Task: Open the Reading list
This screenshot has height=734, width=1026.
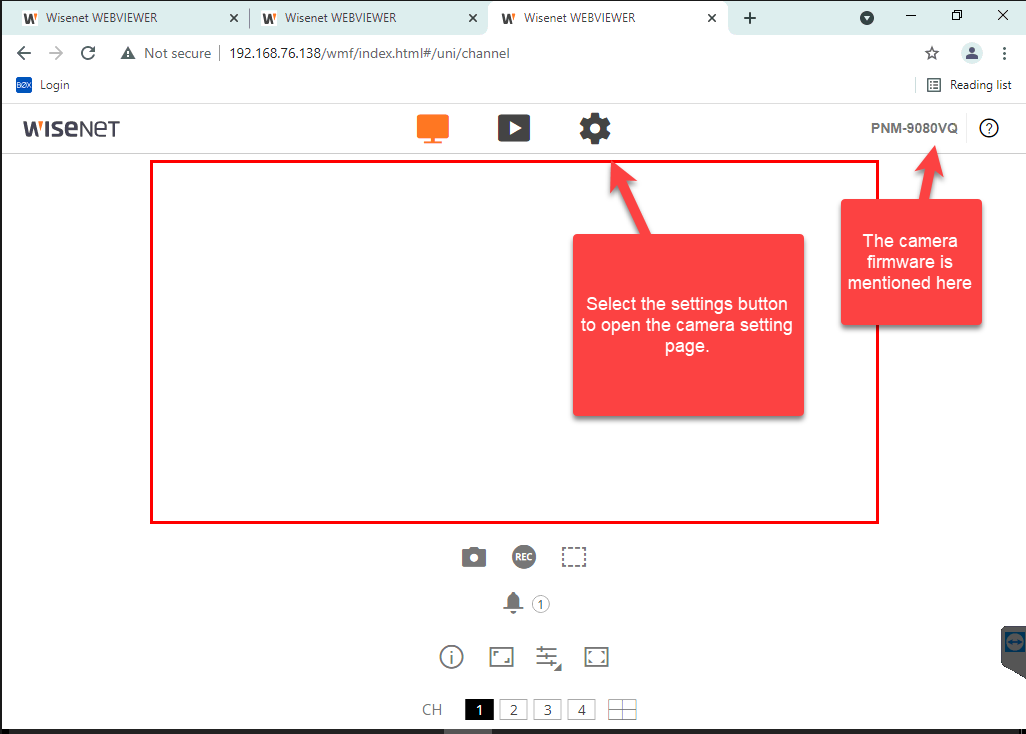Action: [969, 85]
